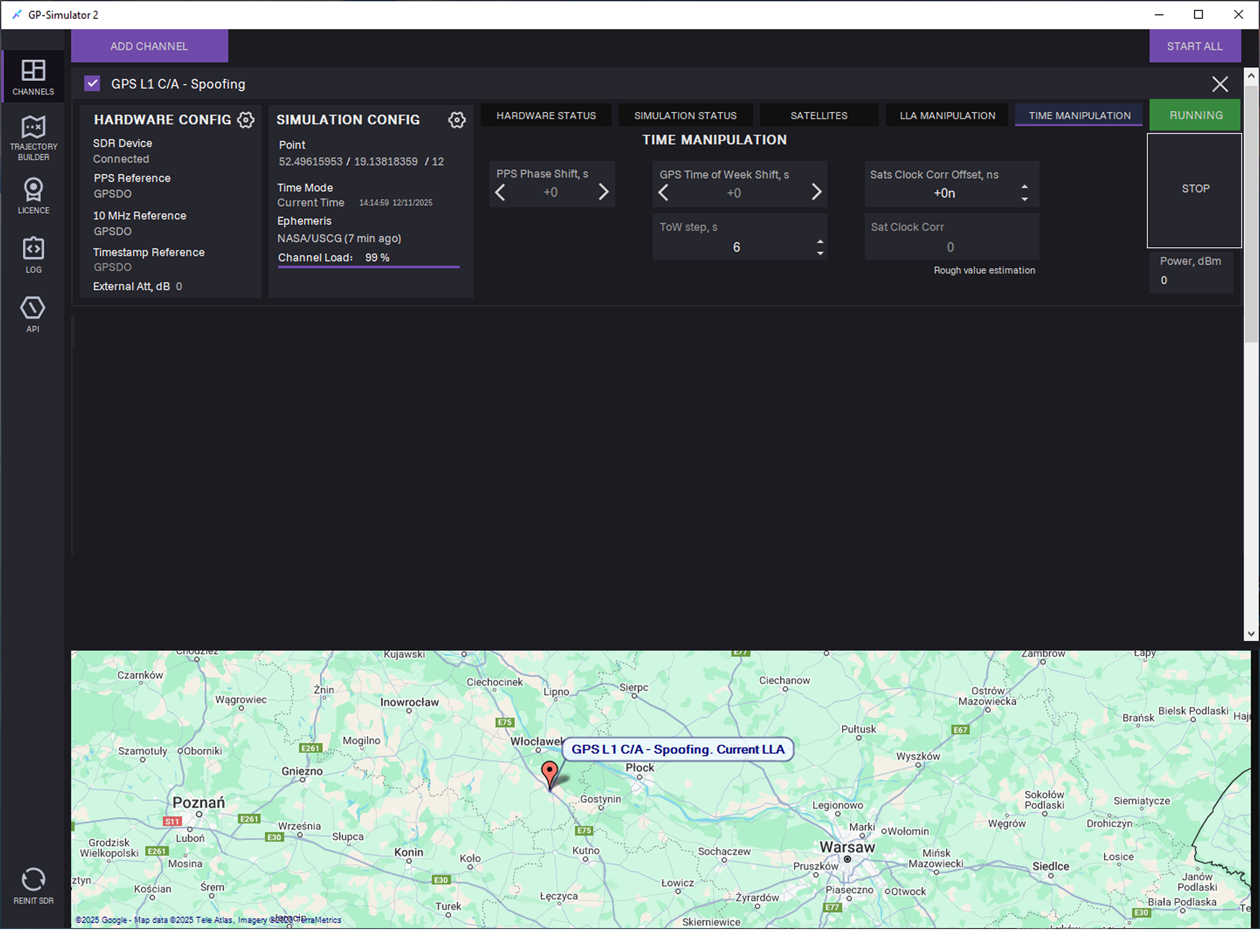Screen dimensions: 1260x932
Task: Switch to the LLA Manipulation tab
Action: point(947,115)
